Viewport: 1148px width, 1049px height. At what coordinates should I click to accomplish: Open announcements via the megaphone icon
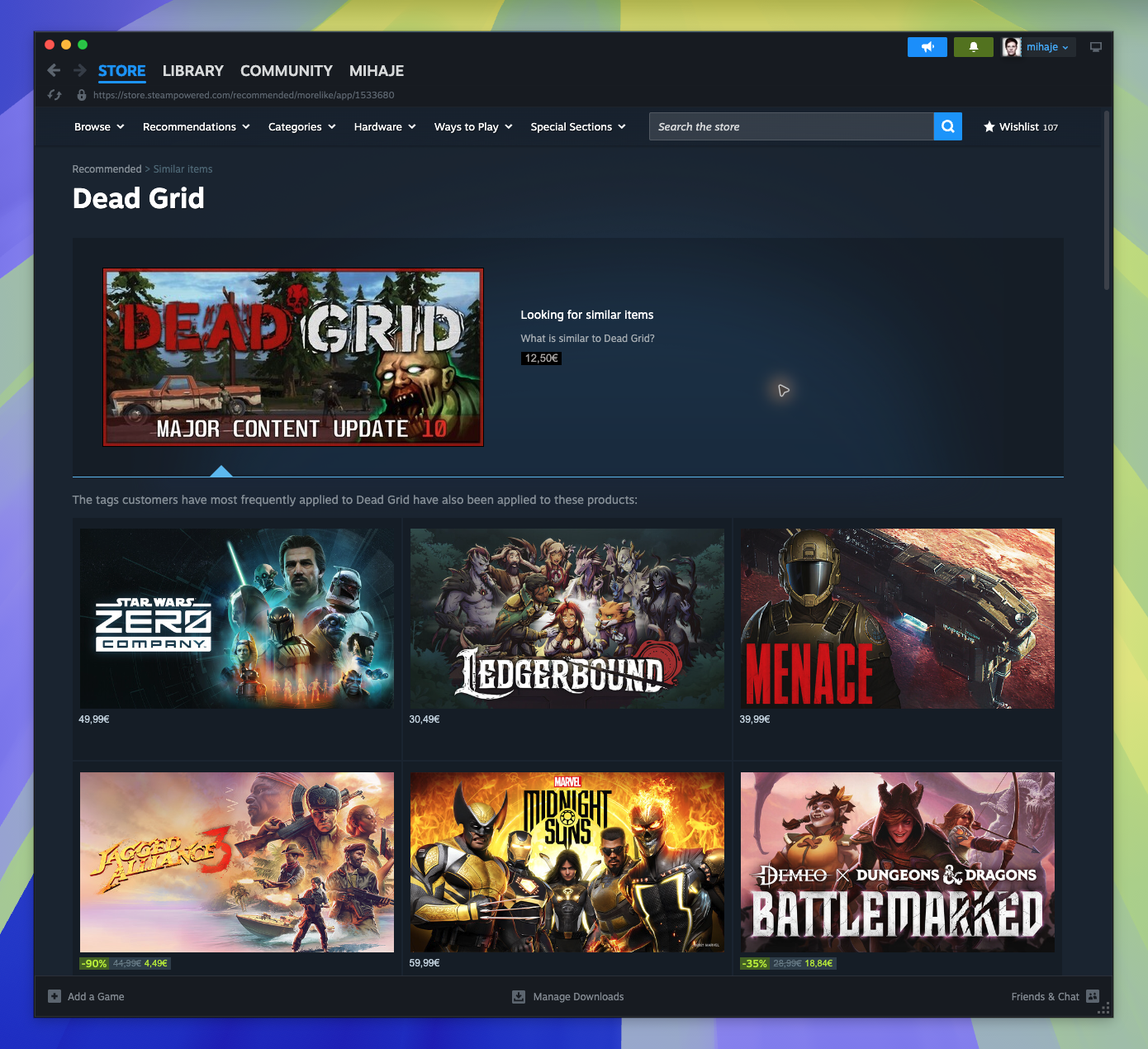(927, 47)
